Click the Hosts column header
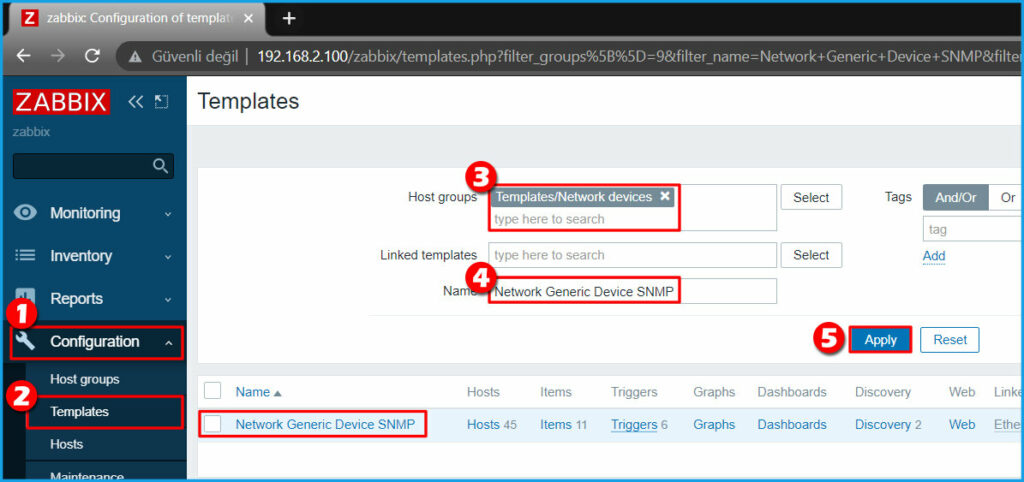1024x482 pixels. [483, 392]
